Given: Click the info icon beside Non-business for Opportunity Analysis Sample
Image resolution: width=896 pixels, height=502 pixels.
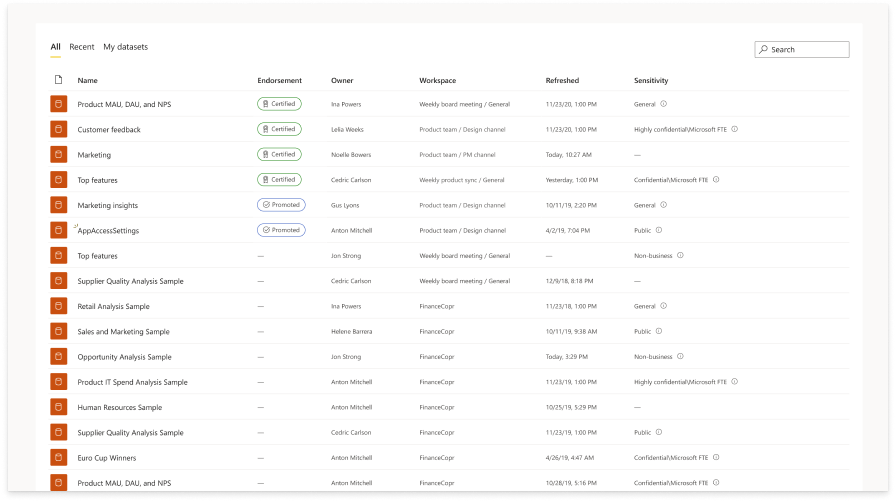Looking at the screenshot, I should (680, 356).
